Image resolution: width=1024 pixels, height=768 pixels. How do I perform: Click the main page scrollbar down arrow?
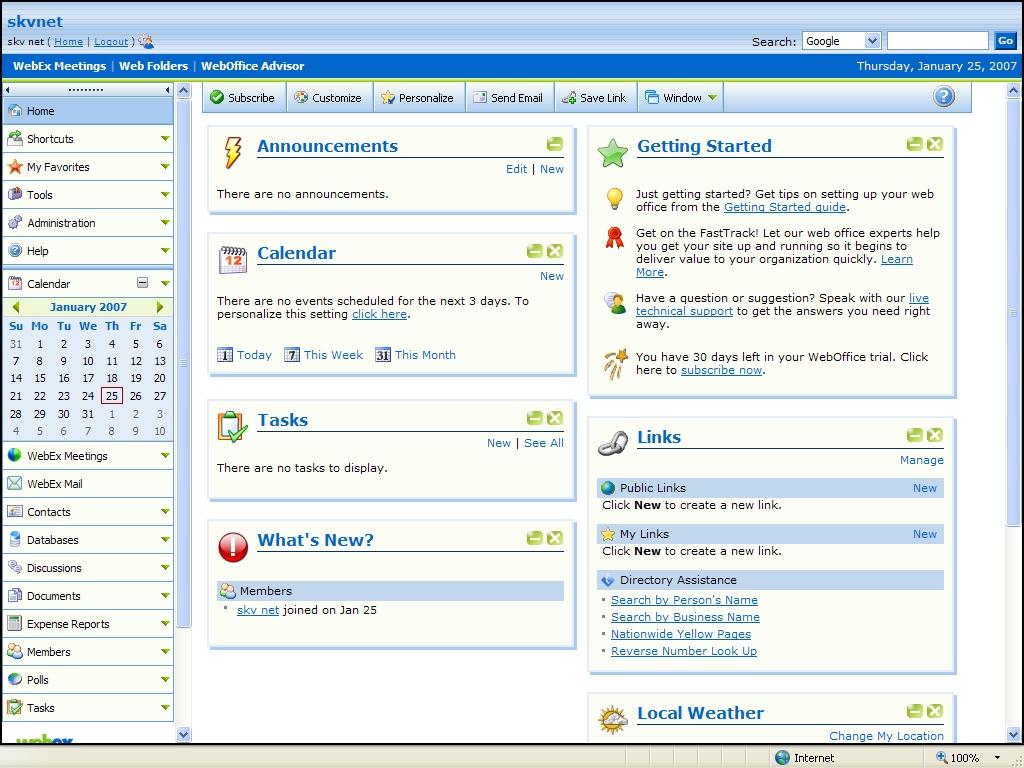(x=1013, y=734)
